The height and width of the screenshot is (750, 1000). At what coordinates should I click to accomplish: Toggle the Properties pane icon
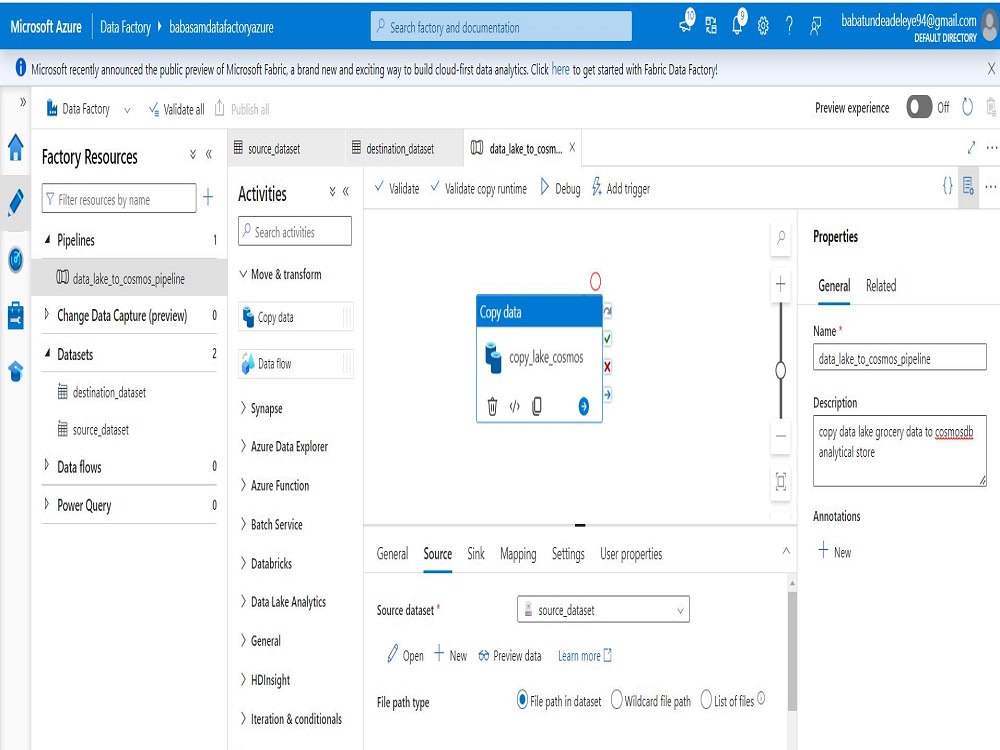[x=969, y=186]
